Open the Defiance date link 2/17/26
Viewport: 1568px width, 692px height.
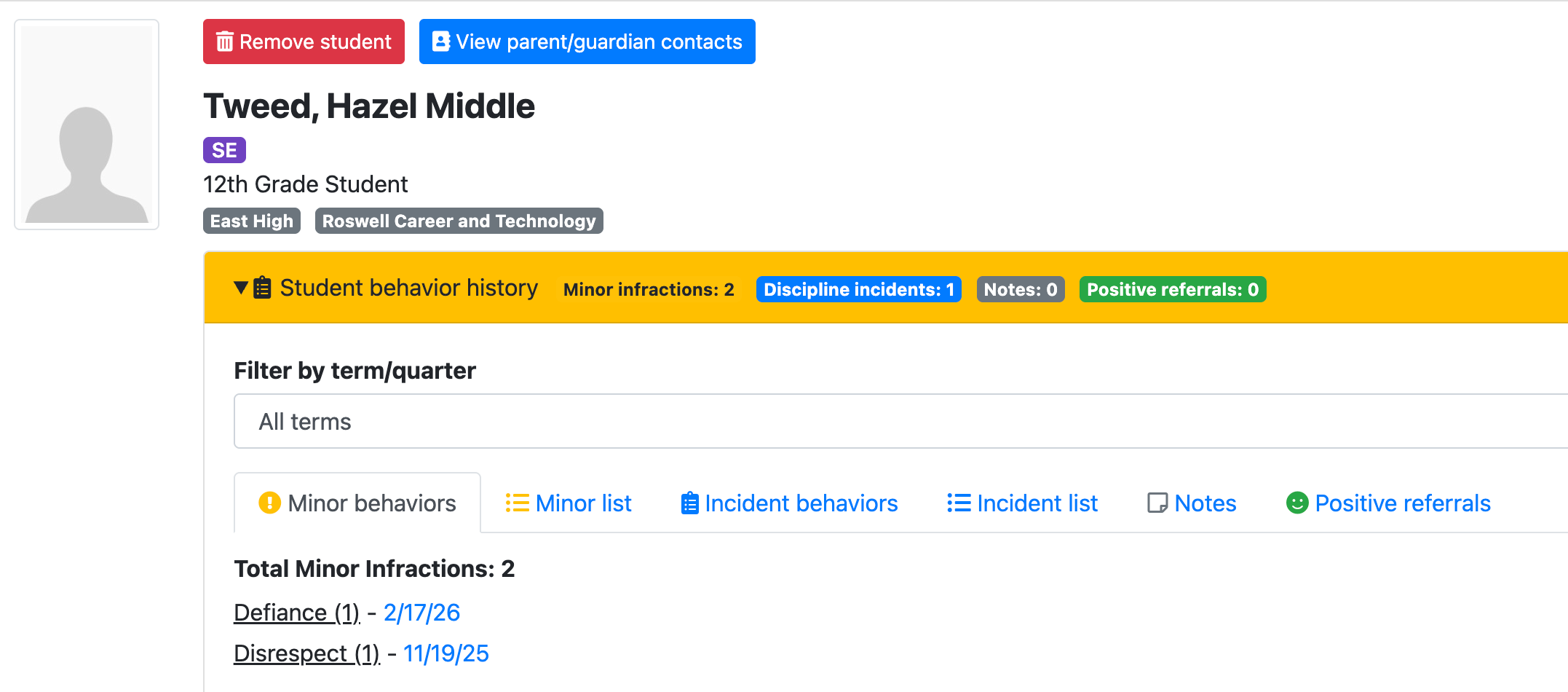pyautogui.click(x=421, y=613)
